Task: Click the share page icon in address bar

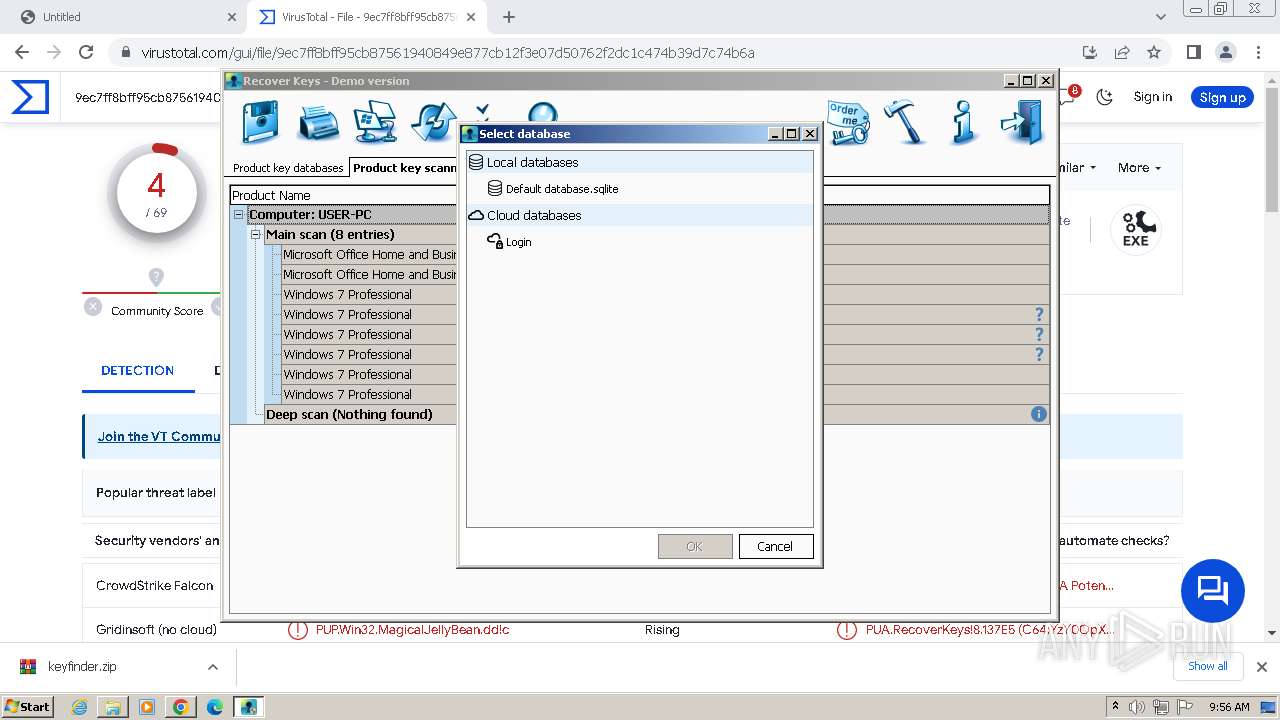Action: coord(1122,52)
